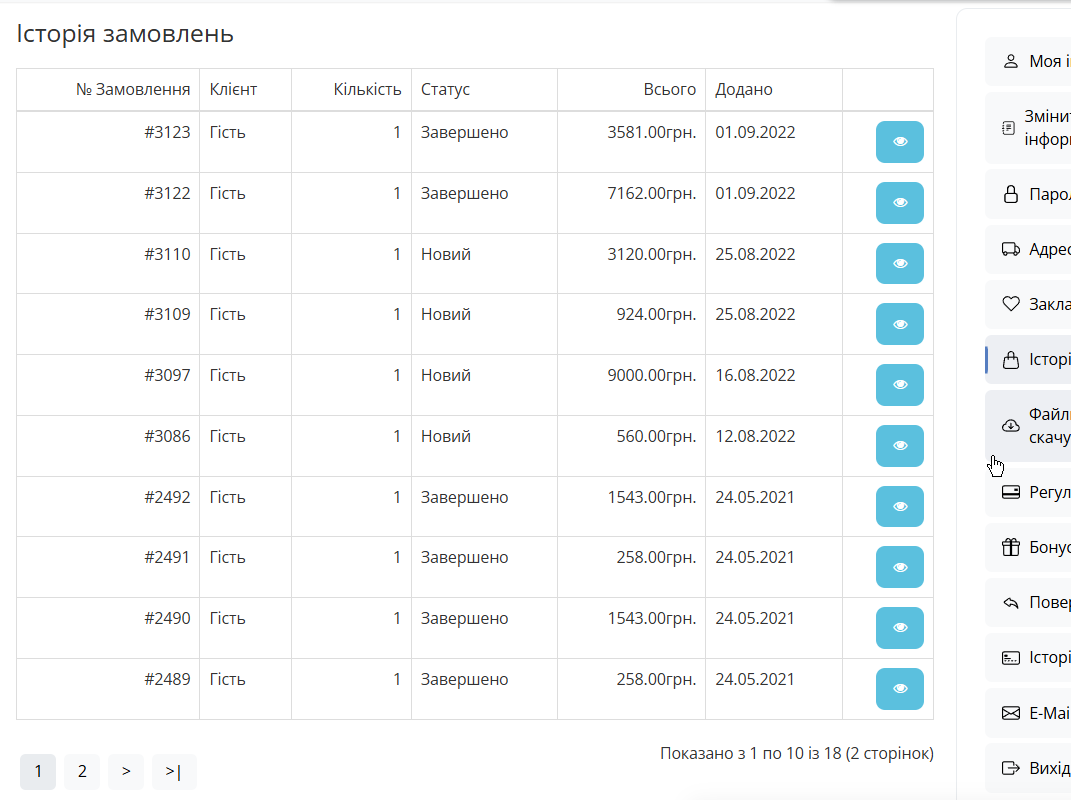View order #2489 details
1071x800 pixels.
899,689
